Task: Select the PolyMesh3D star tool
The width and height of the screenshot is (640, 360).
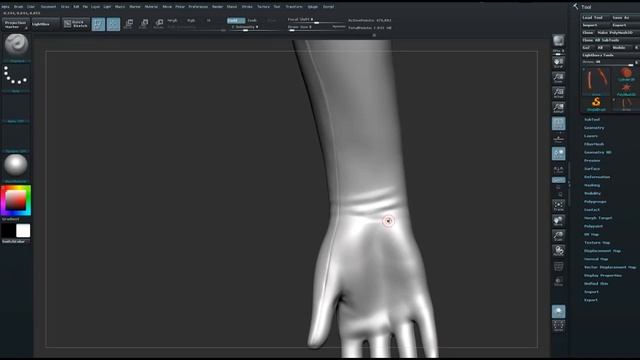Action: pos(626,90)
